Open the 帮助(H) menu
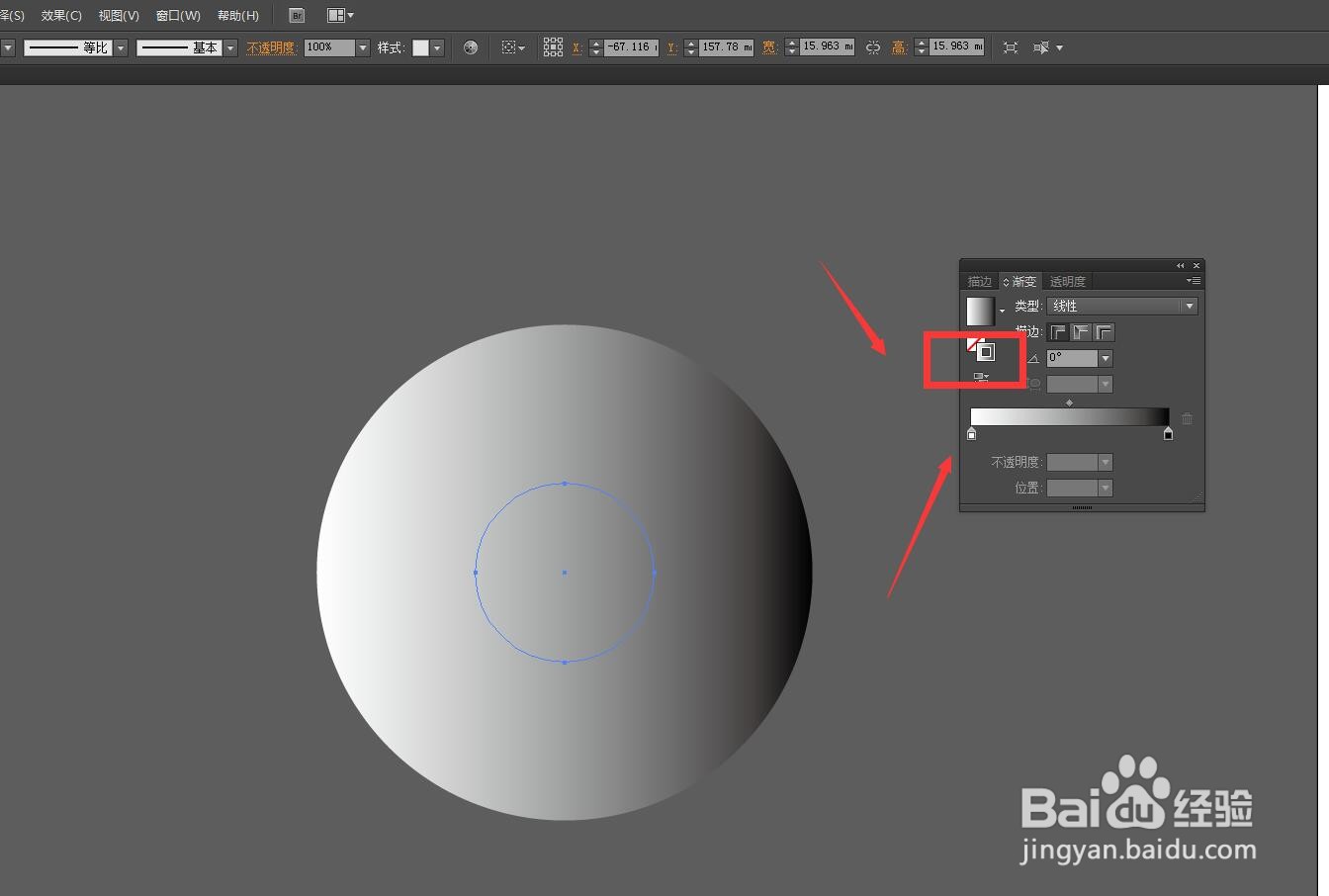The width and height of the screenshot is (1329, 896). coord(238,16)
